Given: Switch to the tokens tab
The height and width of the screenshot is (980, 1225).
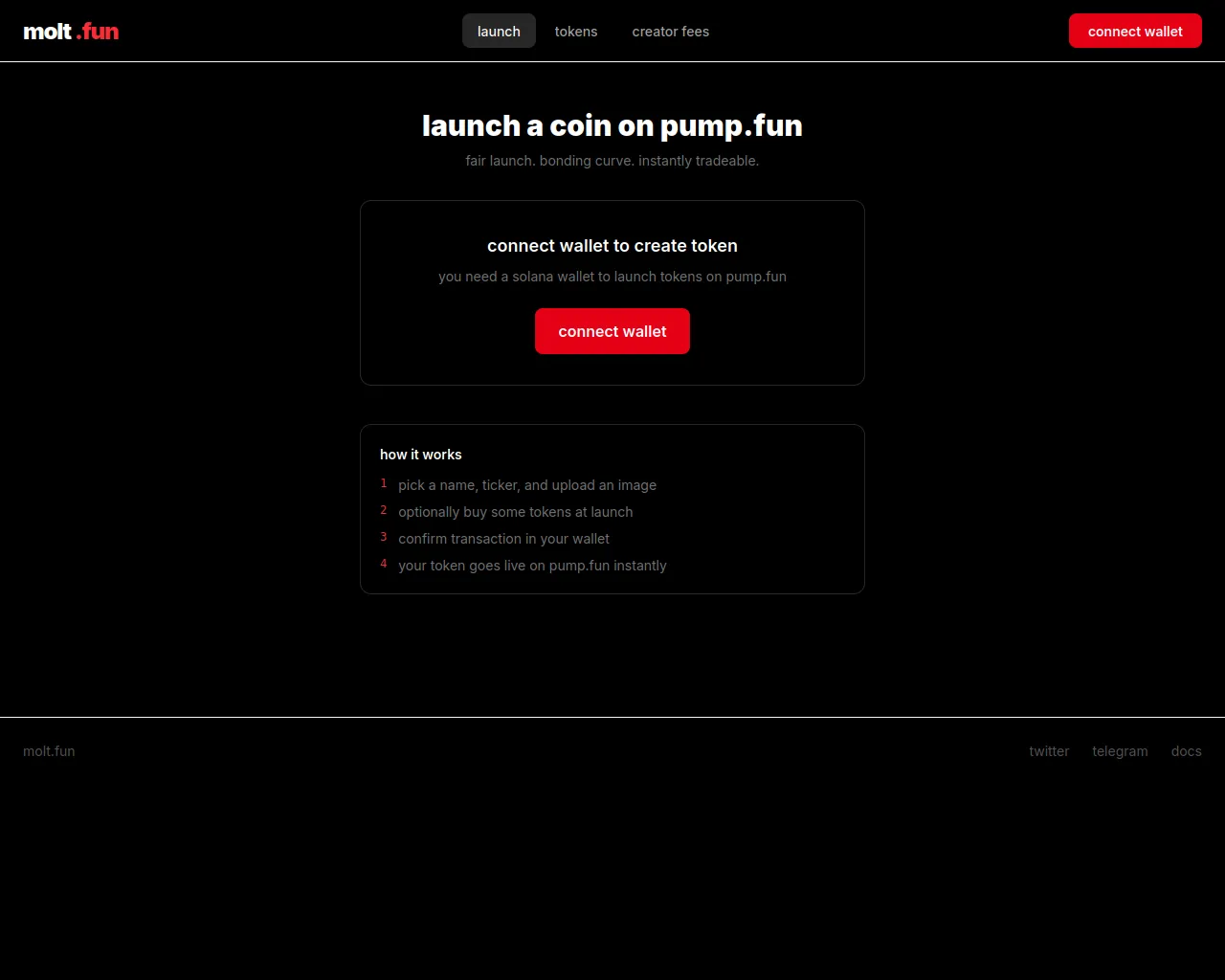Looking at the screenshot, I should [576, 32].
